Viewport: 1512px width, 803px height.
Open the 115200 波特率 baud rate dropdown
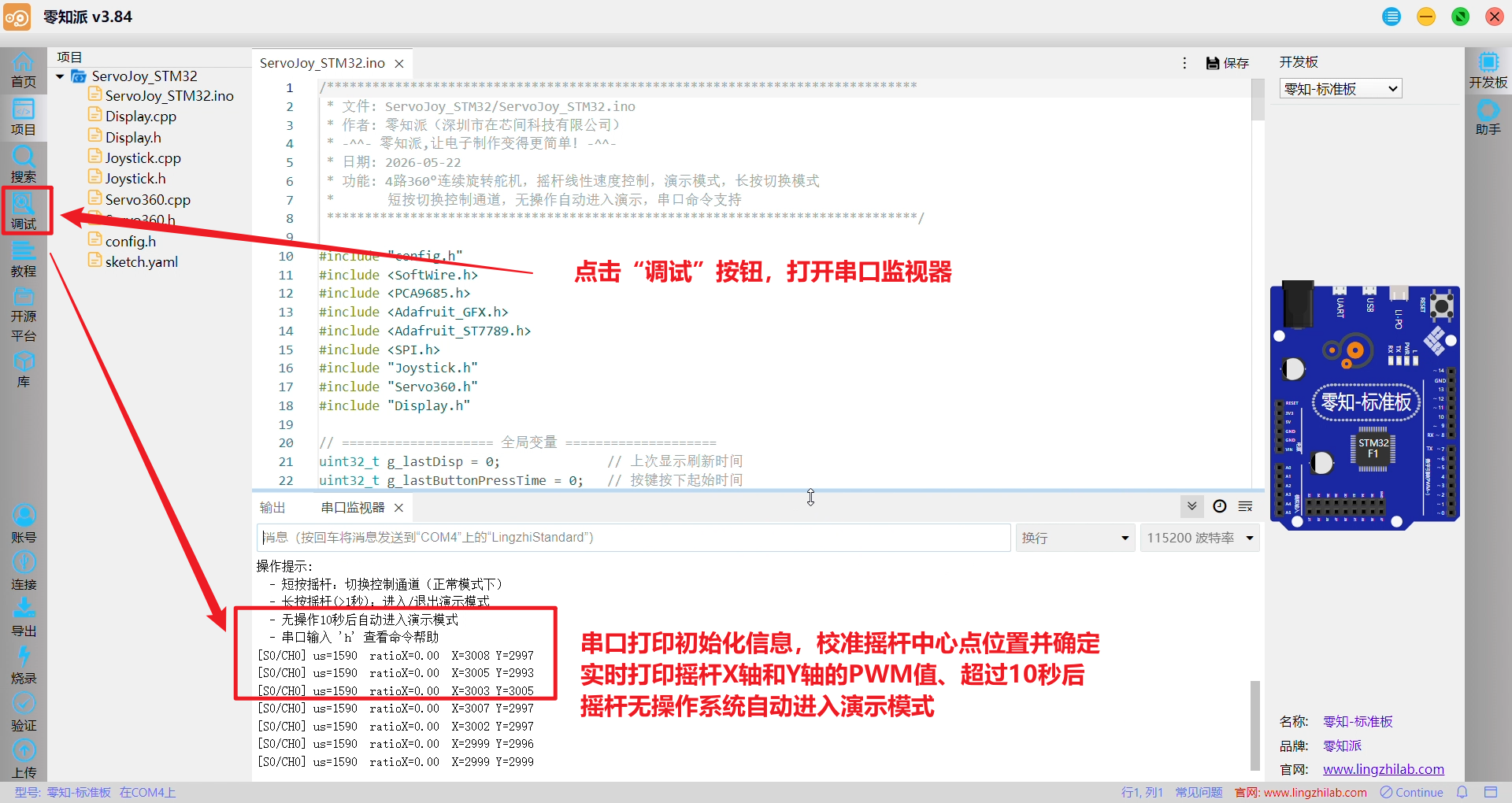click(x=1199, y=538)
